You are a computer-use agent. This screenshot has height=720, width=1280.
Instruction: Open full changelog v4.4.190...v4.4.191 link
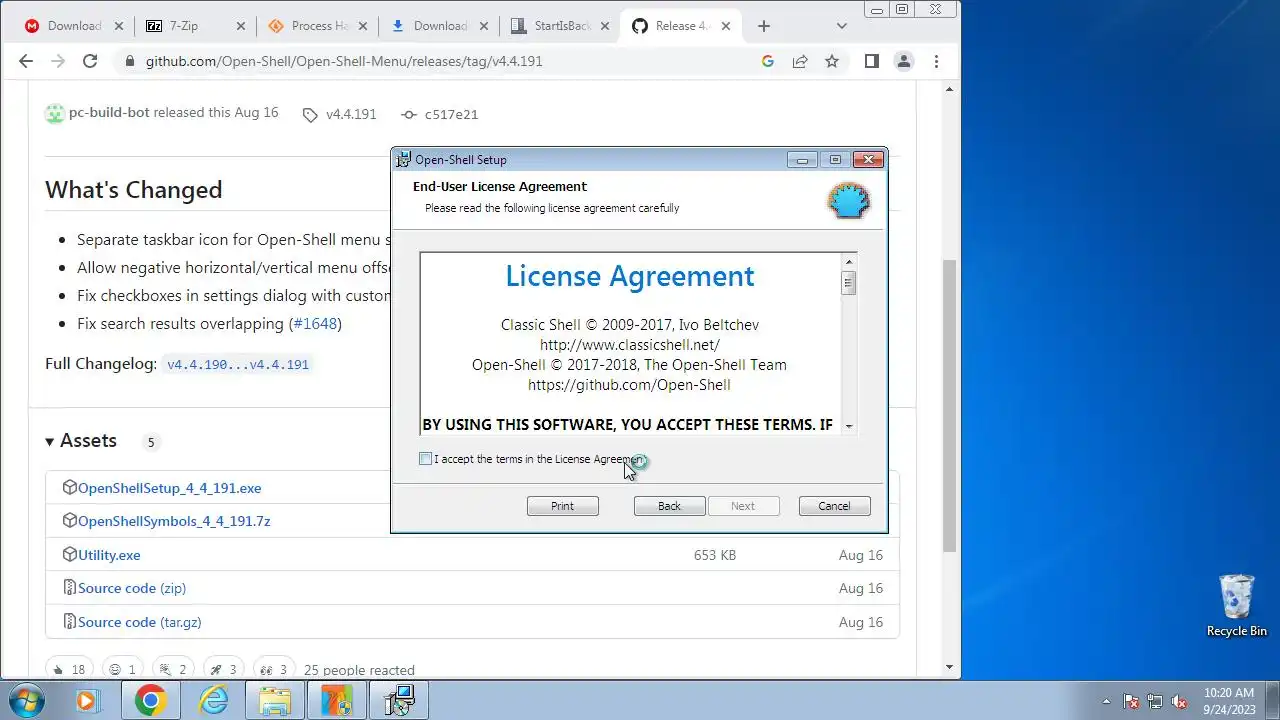click(238, 364)
